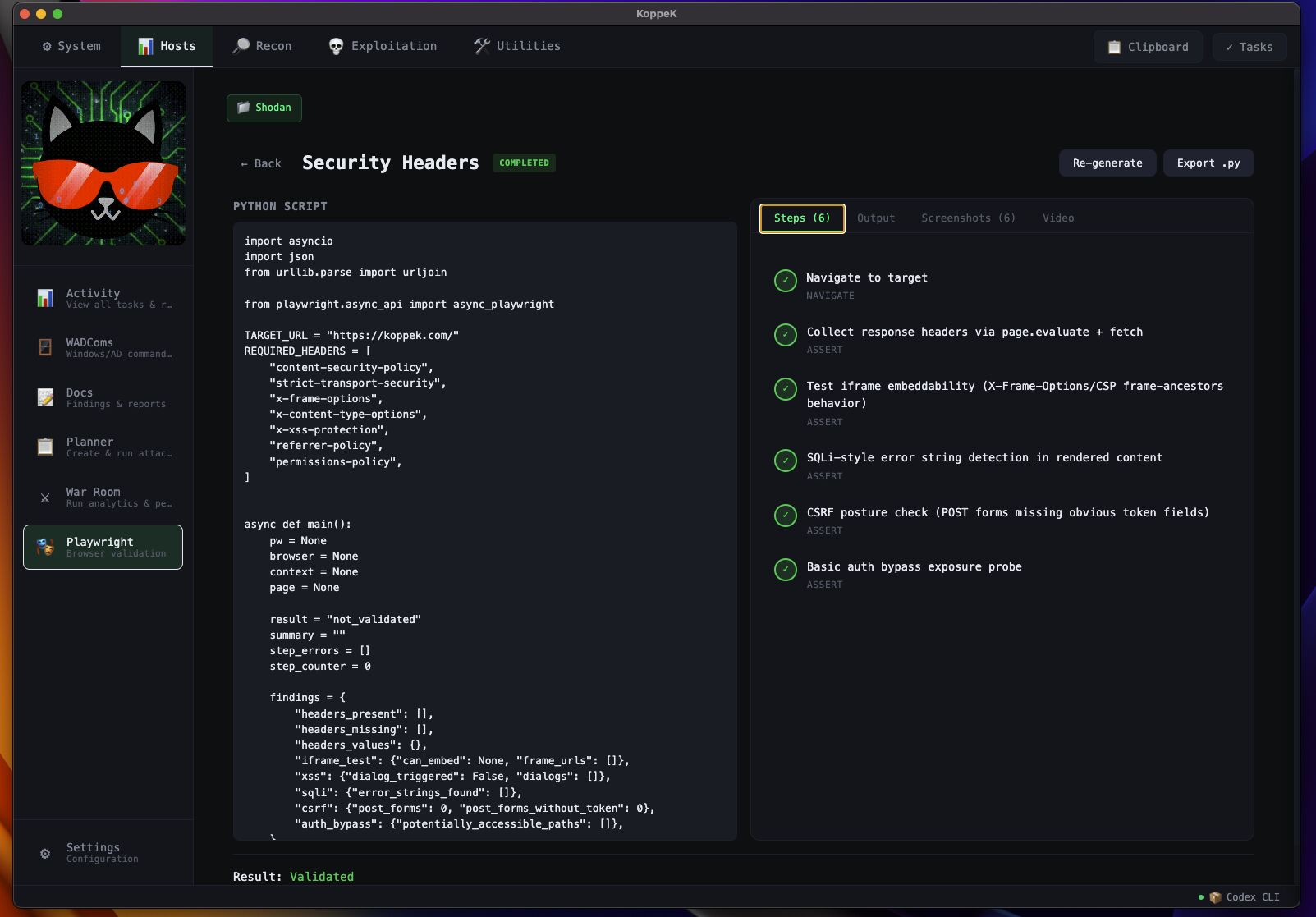This screenshot has height=917, width=1316.
Task: Select the Playwright browser validation sidebar icon
Action: [45, 547]
